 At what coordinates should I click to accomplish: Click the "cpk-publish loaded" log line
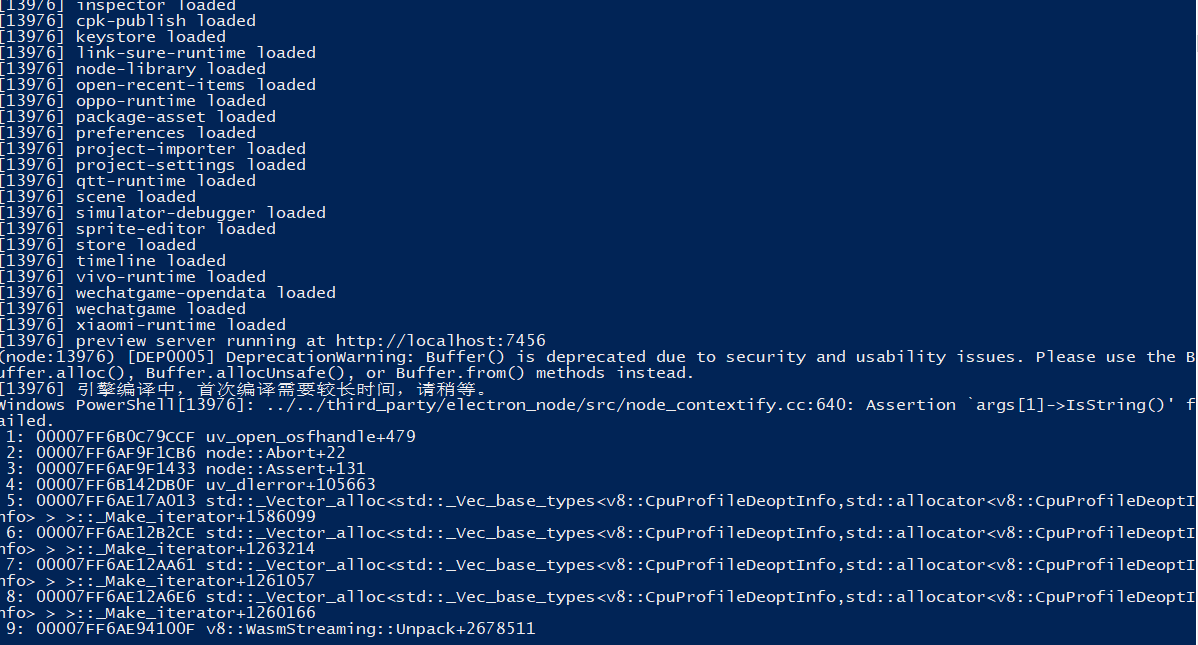click(x=165, y=21)
